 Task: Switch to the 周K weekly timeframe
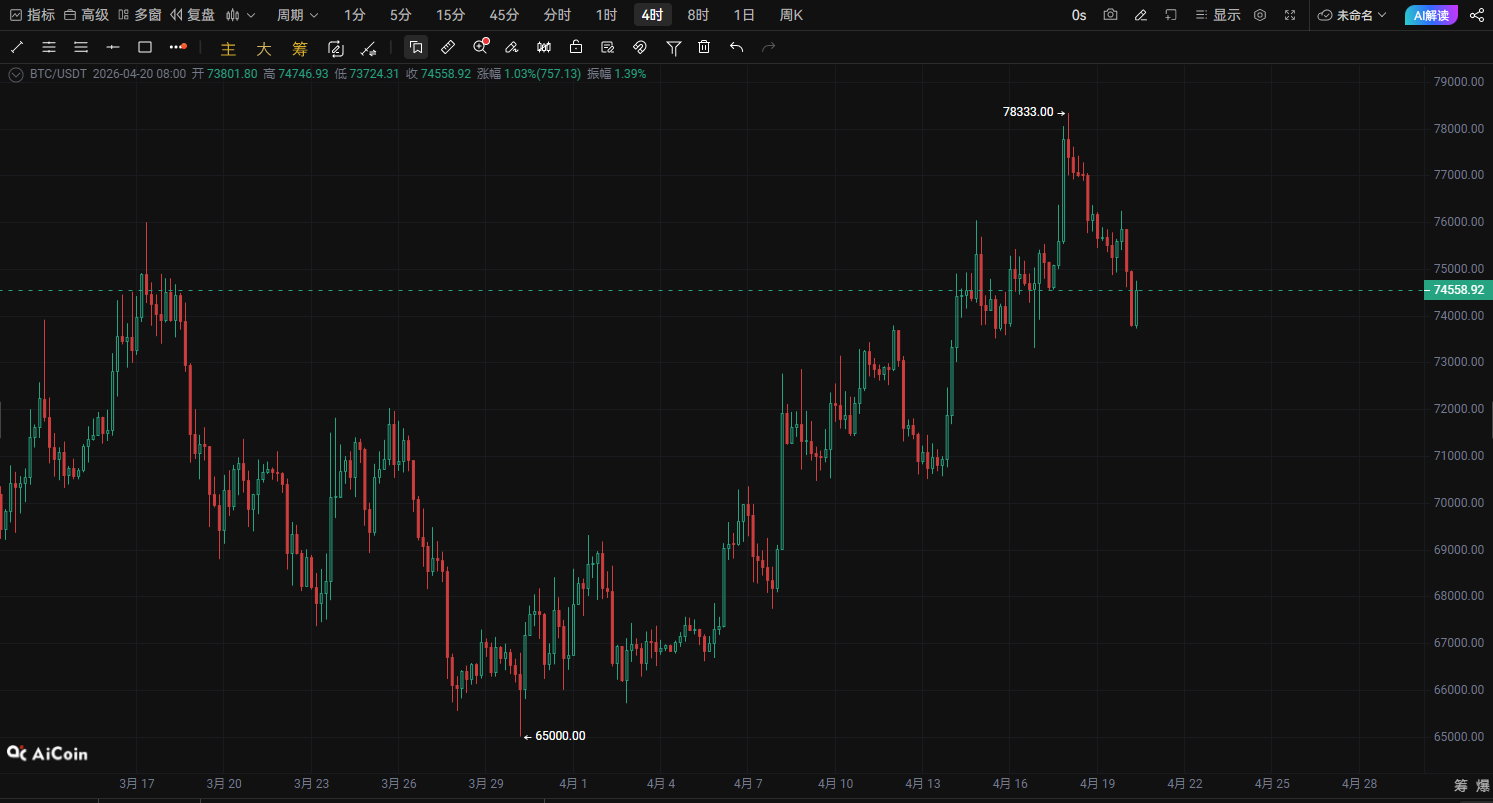point(791,15)
